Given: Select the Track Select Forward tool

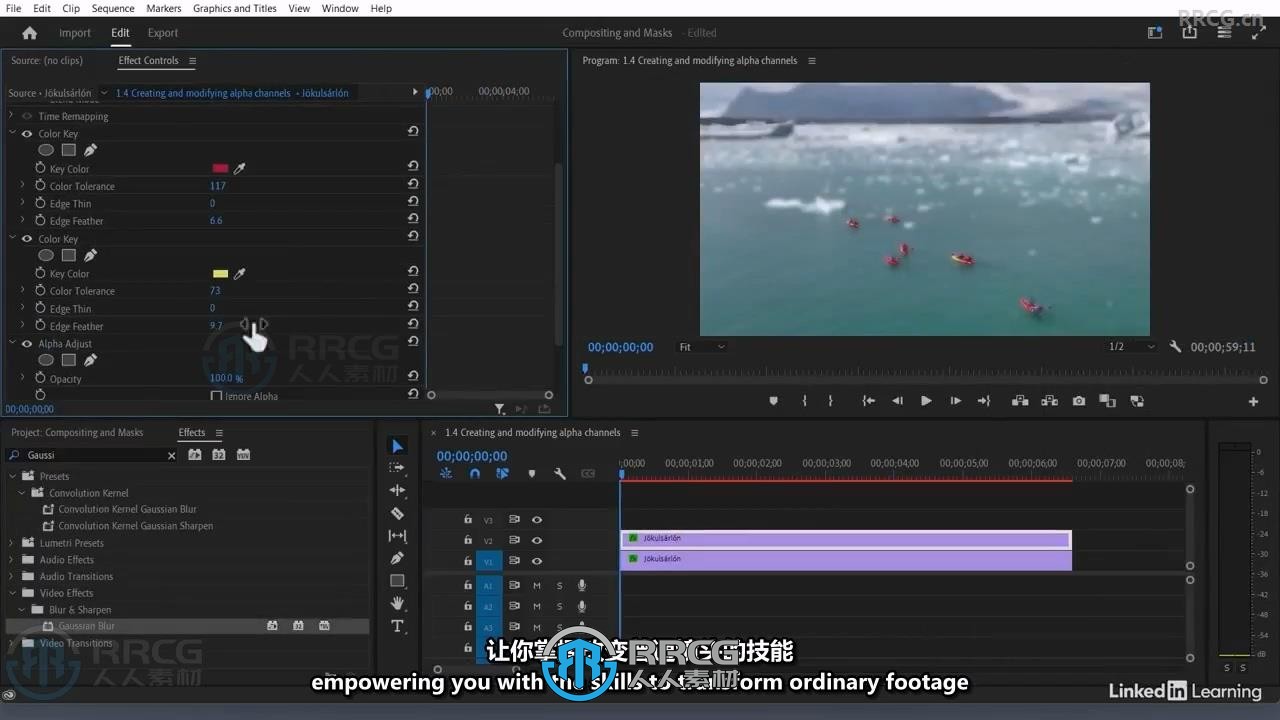Looking at the screenshot, I should coord(397,468).
